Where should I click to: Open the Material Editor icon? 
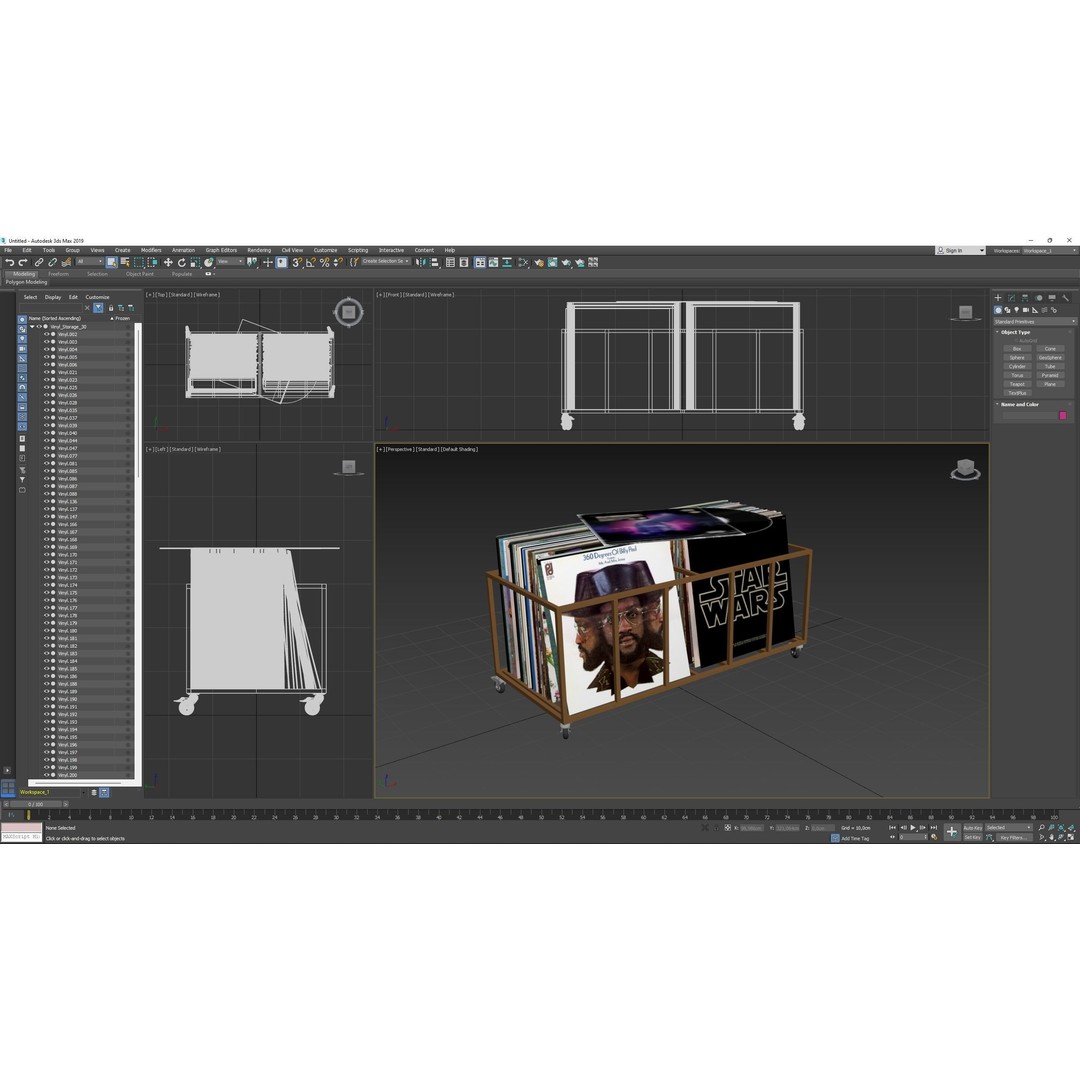tap(523, 262)
